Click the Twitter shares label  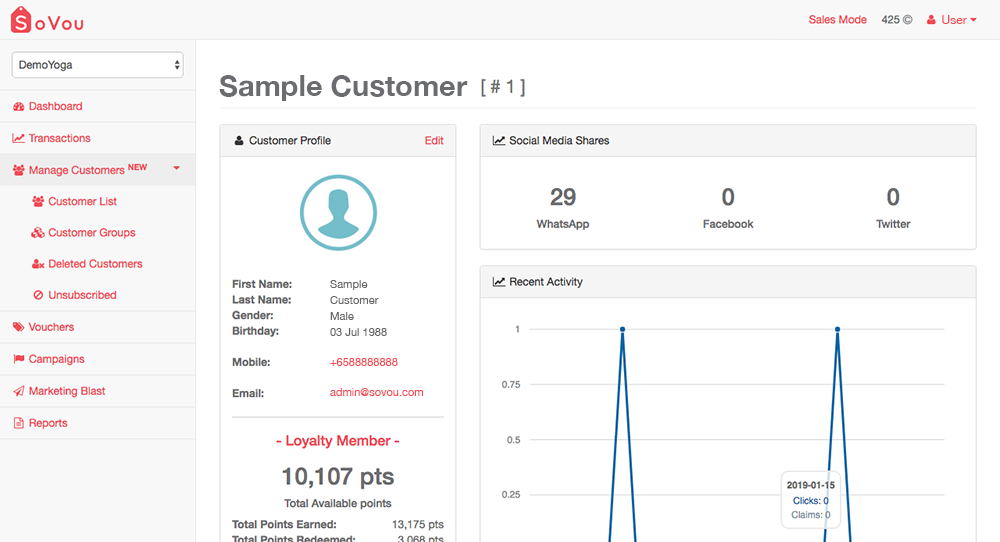click(x=893, y=224)
